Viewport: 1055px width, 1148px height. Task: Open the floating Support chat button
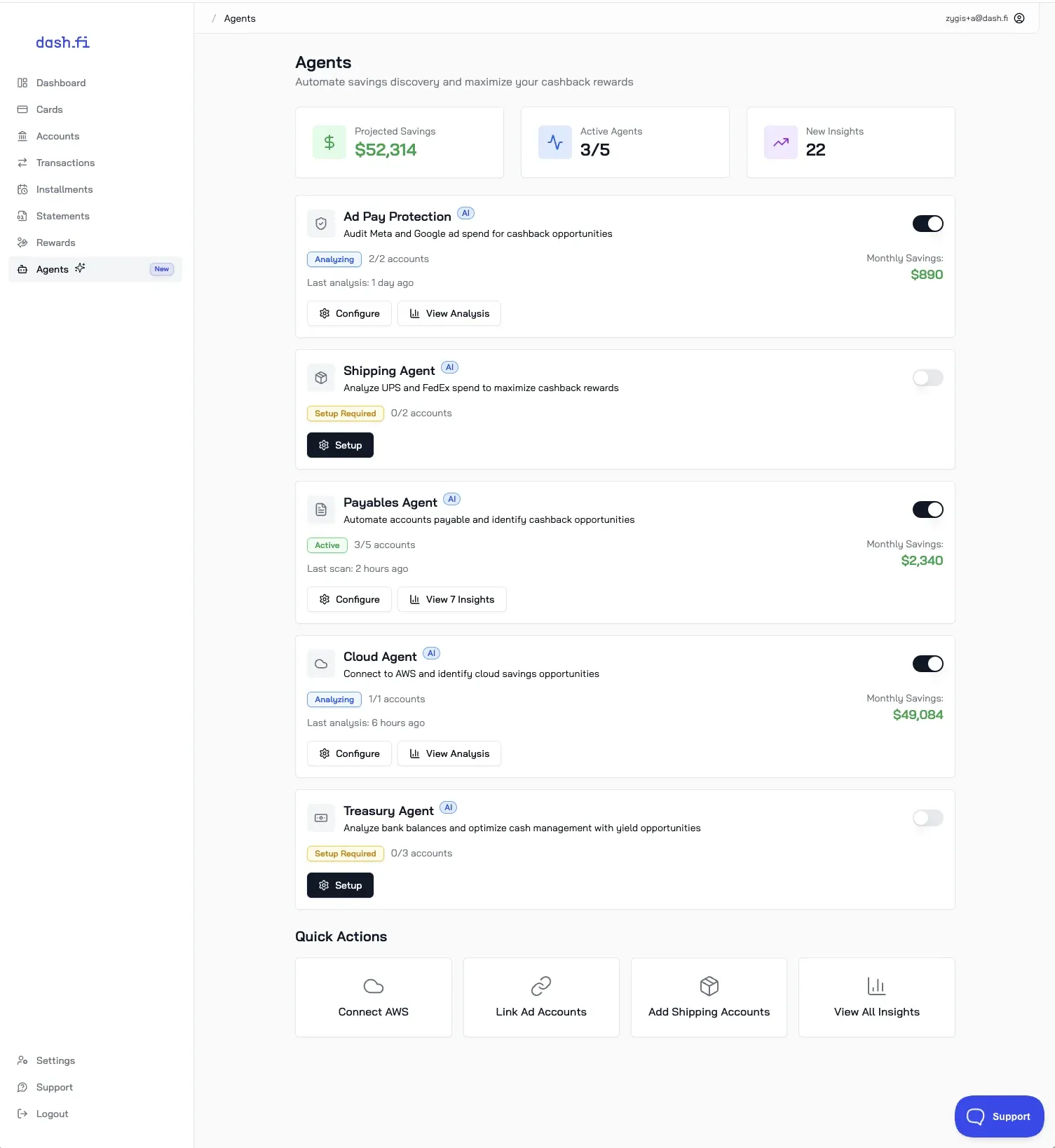pyautogui.click(x=999, y=1116)
